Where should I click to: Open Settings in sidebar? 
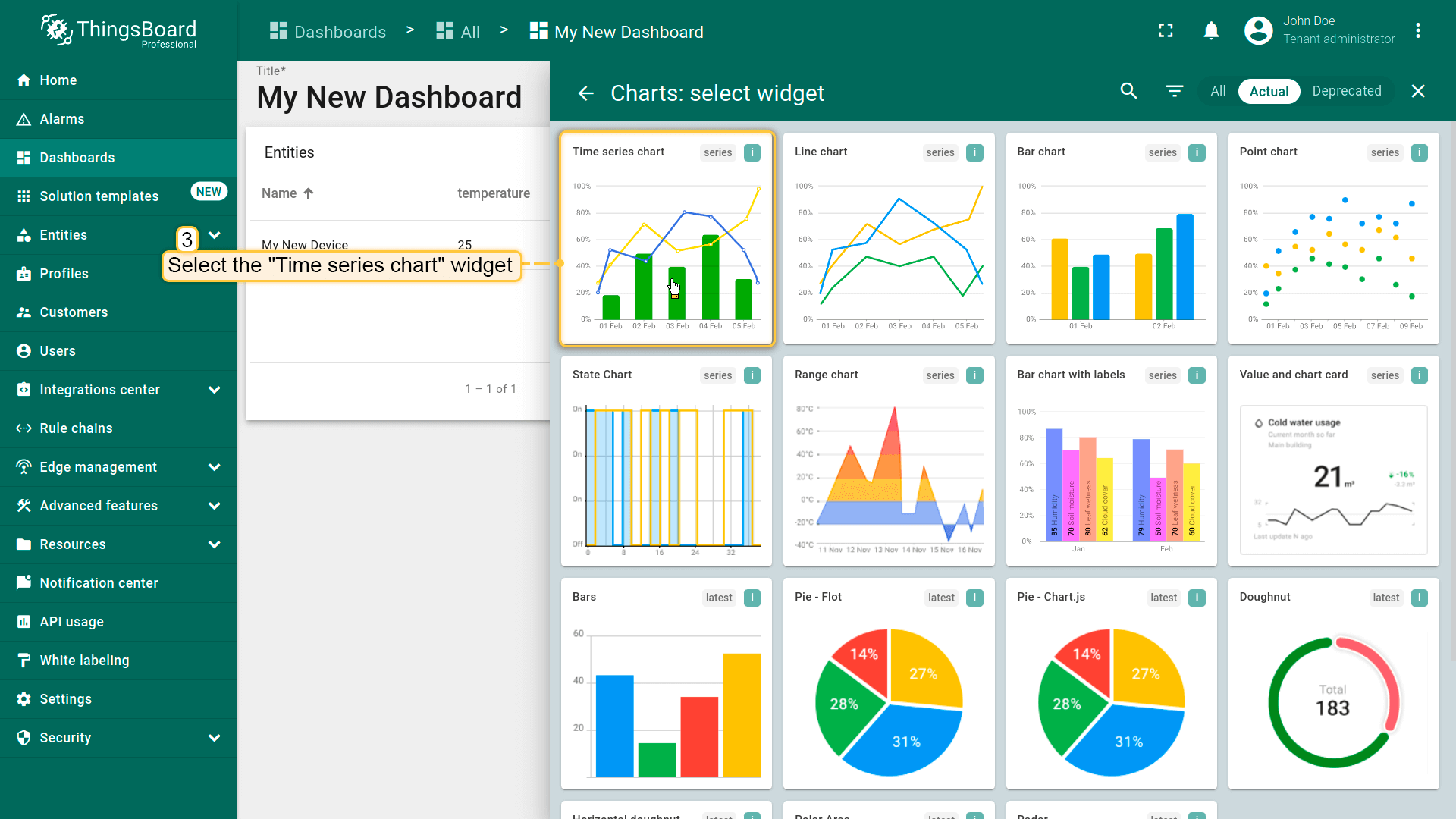coord(118,699)
